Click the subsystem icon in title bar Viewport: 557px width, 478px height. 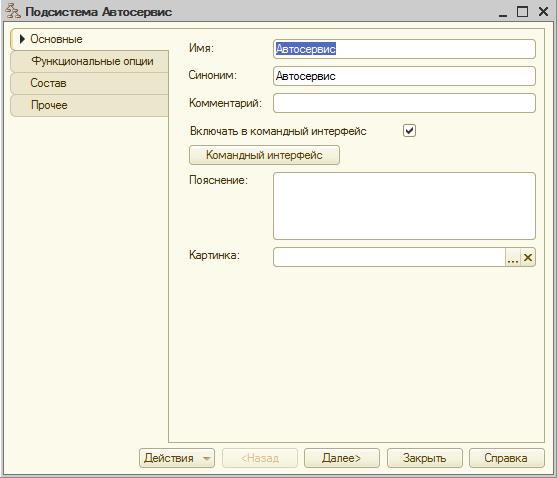point(13,11)
